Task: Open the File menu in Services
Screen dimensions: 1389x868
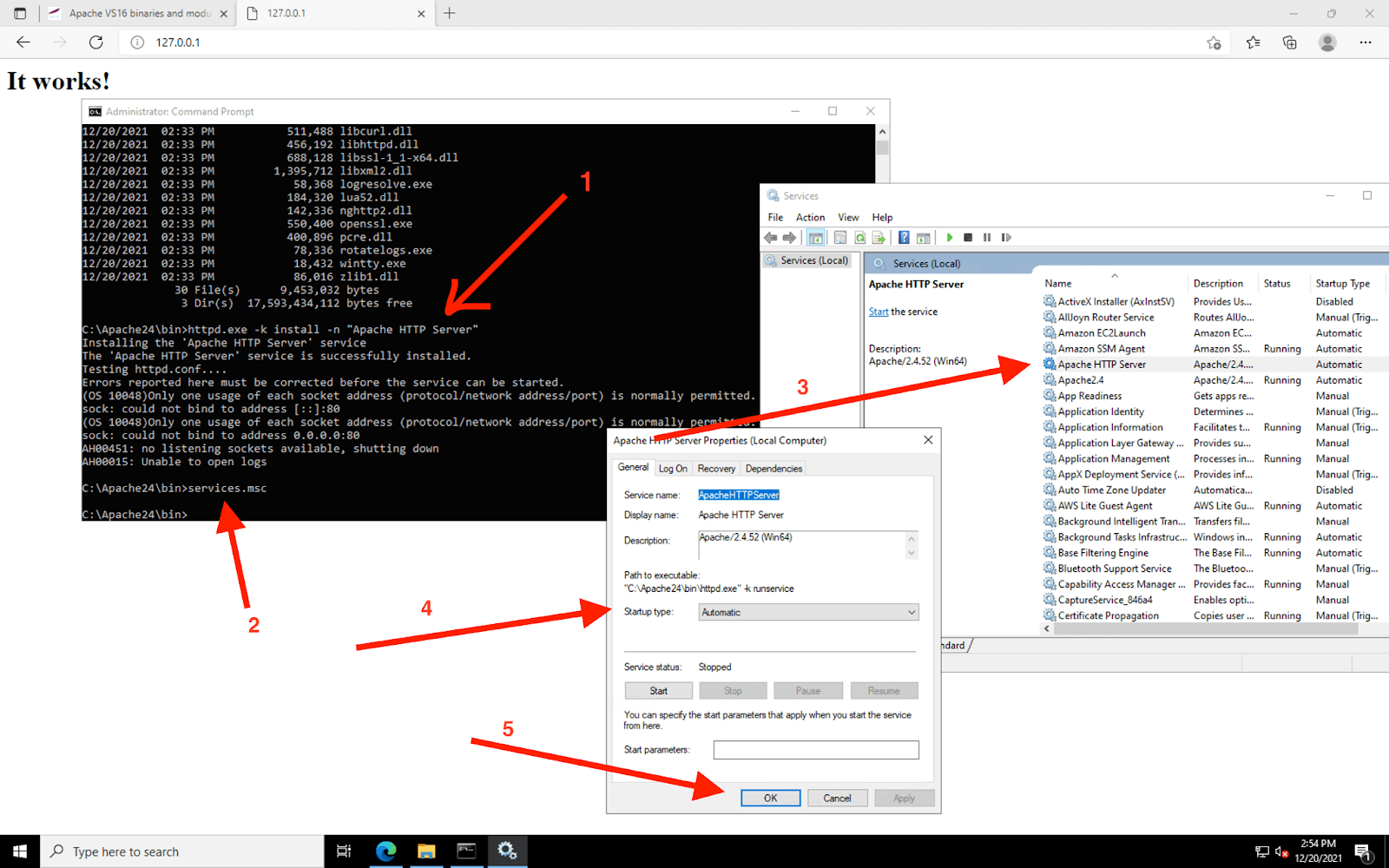Action: click(x=775, y=217)
